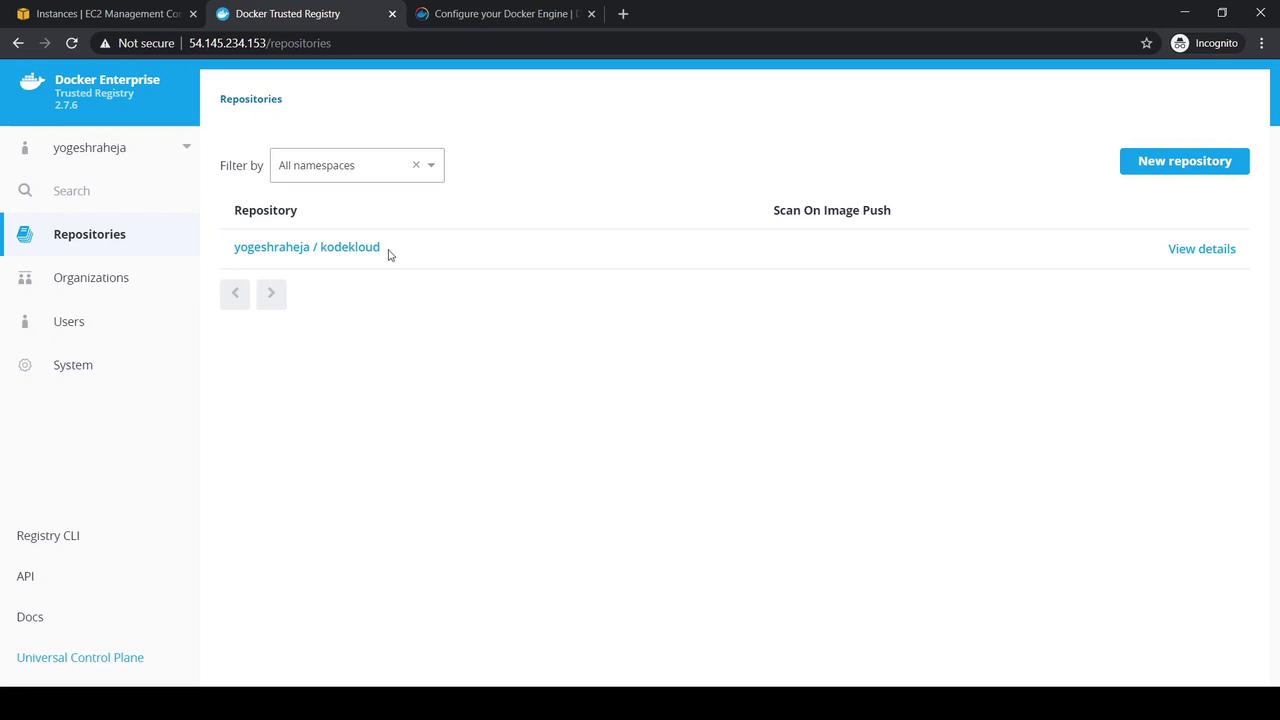Reload the page with refresh icon

coord(72,43)
